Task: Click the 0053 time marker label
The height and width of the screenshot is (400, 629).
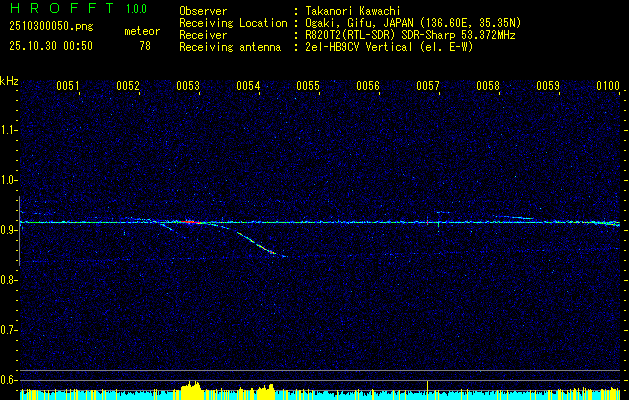Action: coord(188,87)
